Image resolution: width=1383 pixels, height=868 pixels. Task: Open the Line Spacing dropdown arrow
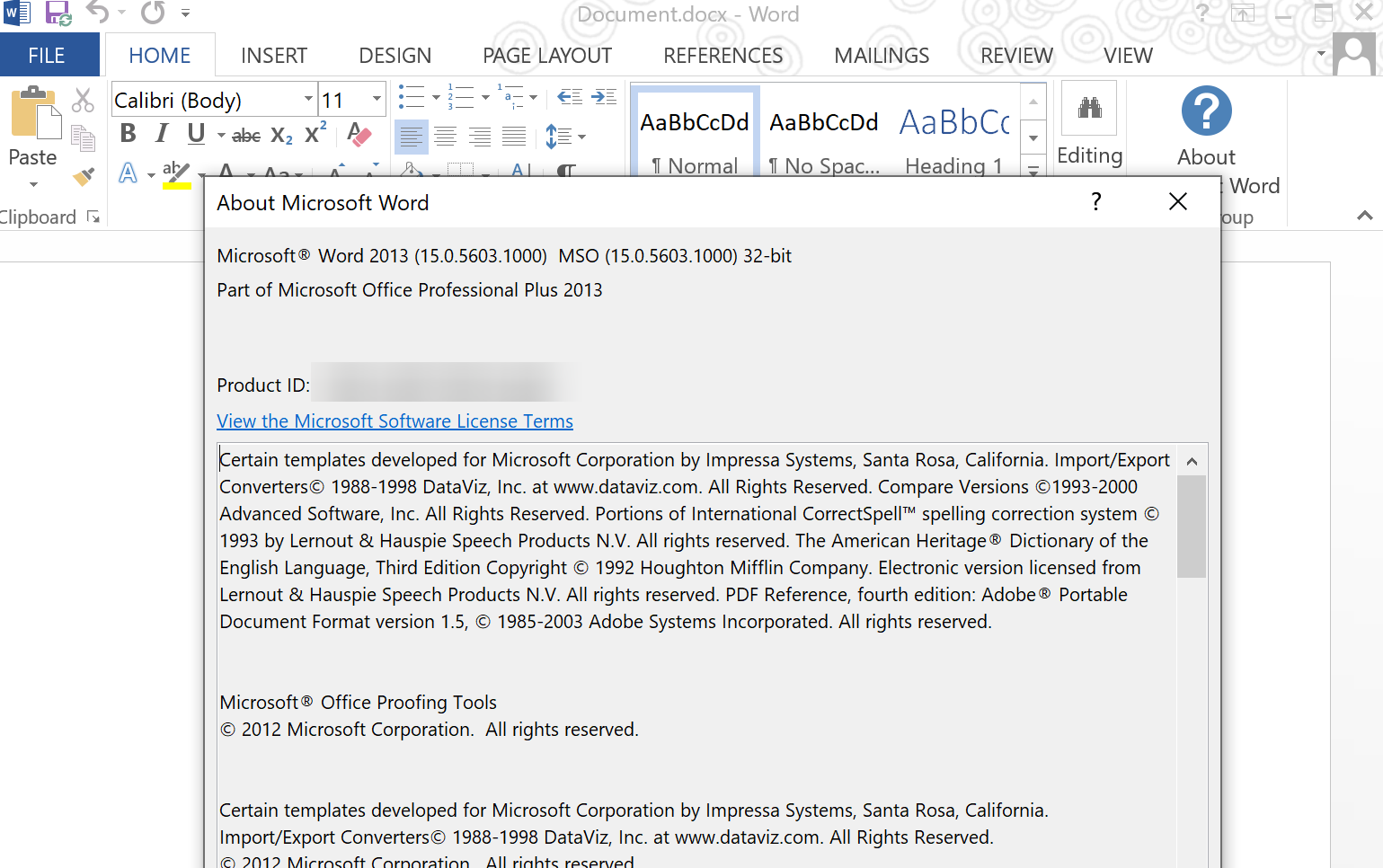(581, 137)
